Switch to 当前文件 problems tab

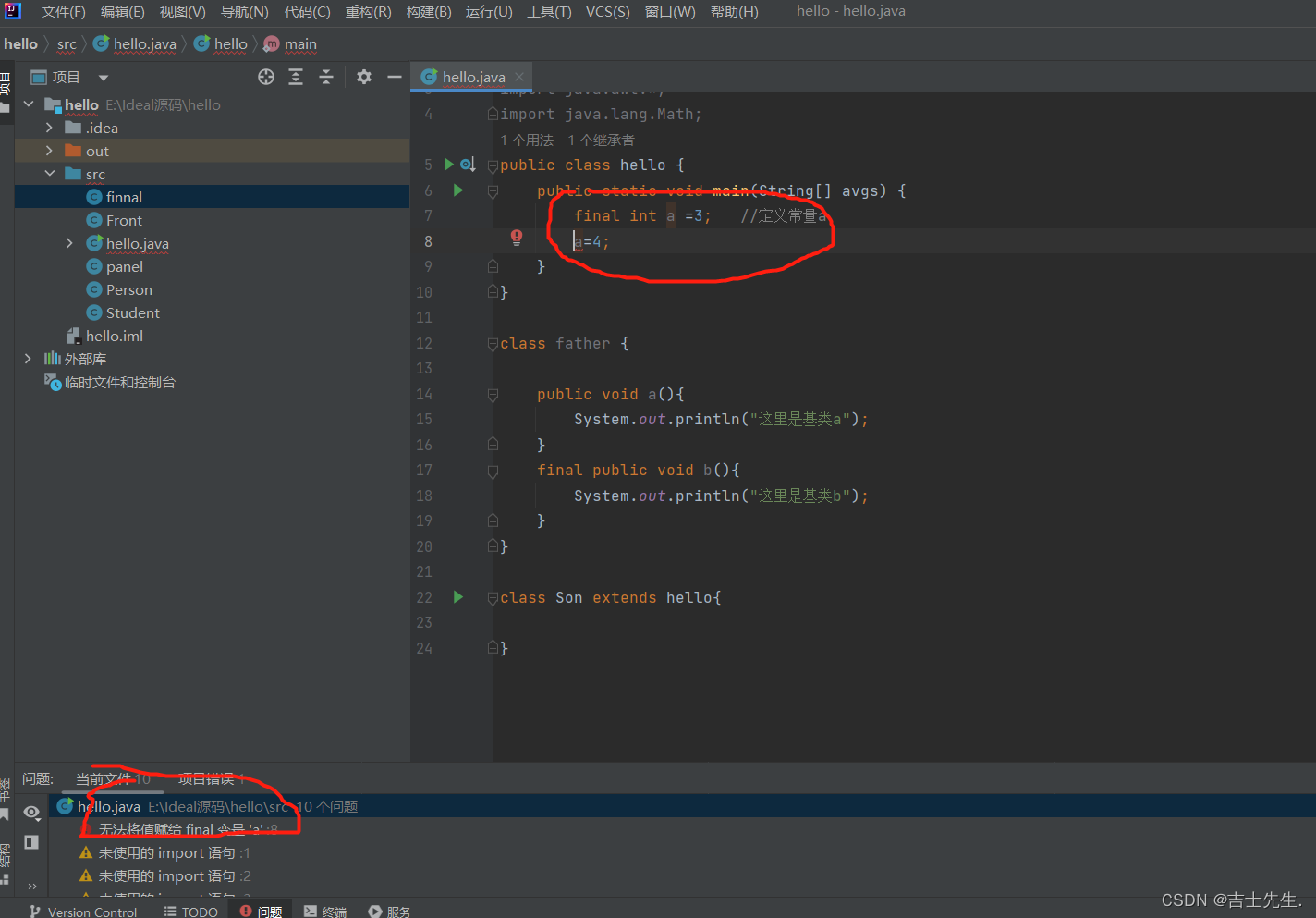[x=112, y=779]
